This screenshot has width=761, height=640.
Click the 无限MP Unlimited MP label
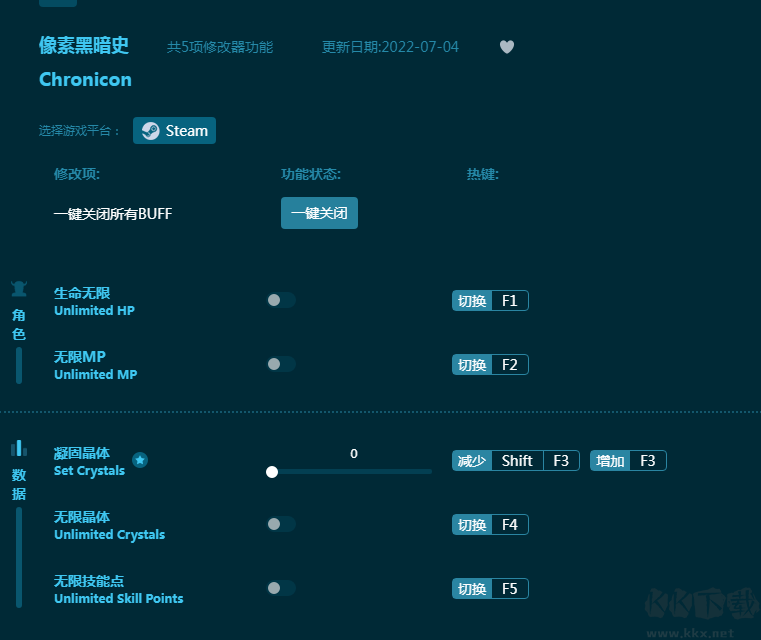(x=96, y=365)
